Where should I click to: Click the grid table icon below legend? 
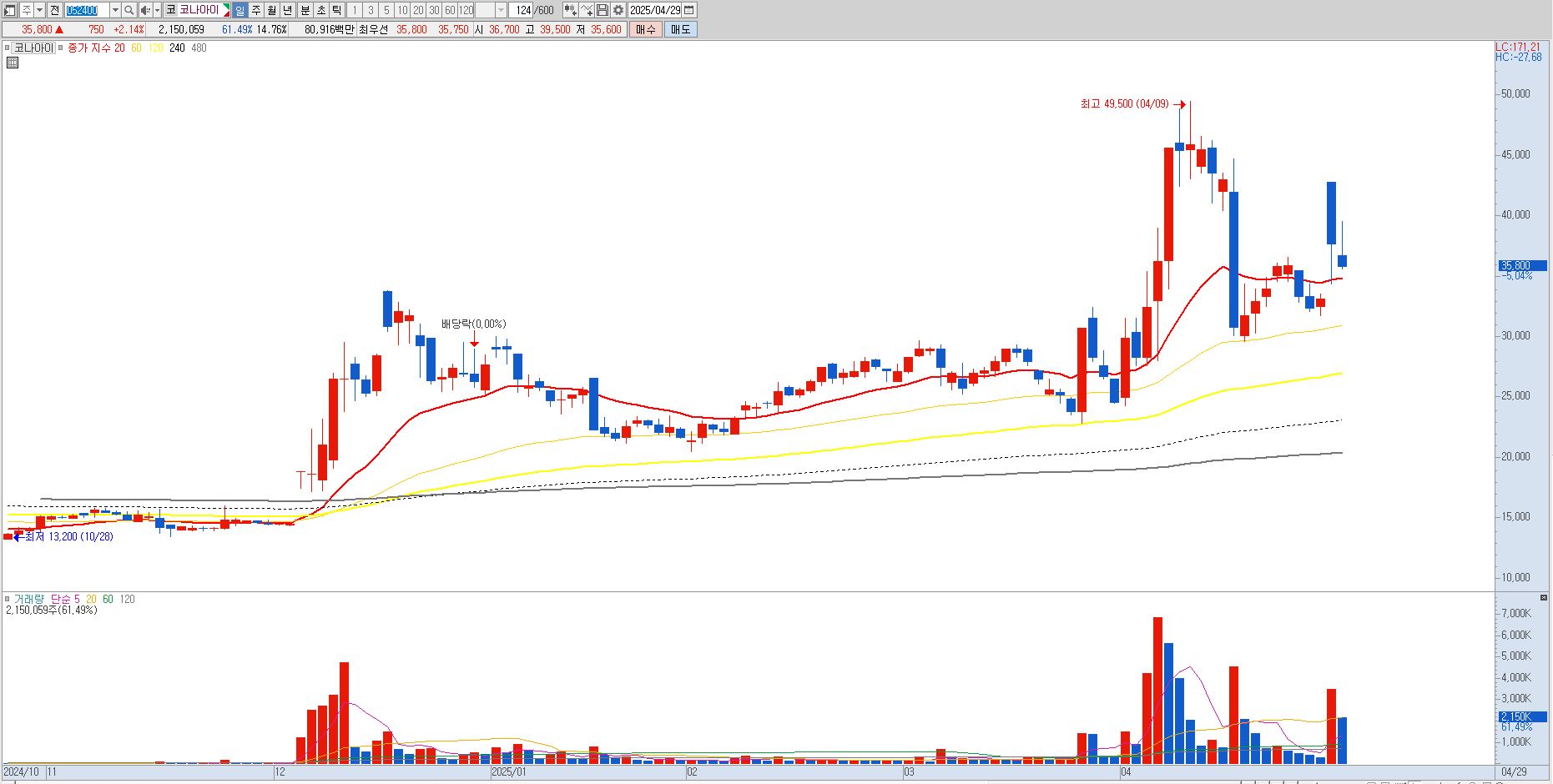[x=13, y=63]
